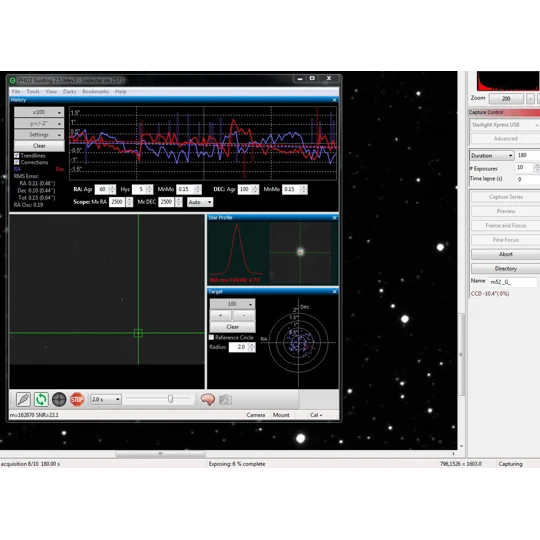This screenshot has height=540, width=540.
Task: Click the Directory button
Action: coord(506,269)
